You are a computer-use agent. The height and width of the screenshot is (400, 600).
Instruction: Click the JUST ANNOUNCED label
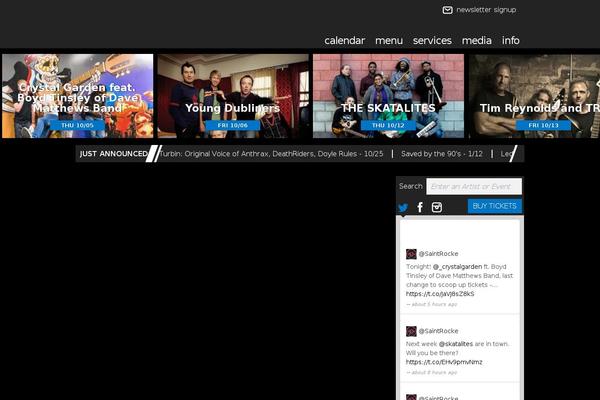(x=114, y=154)
